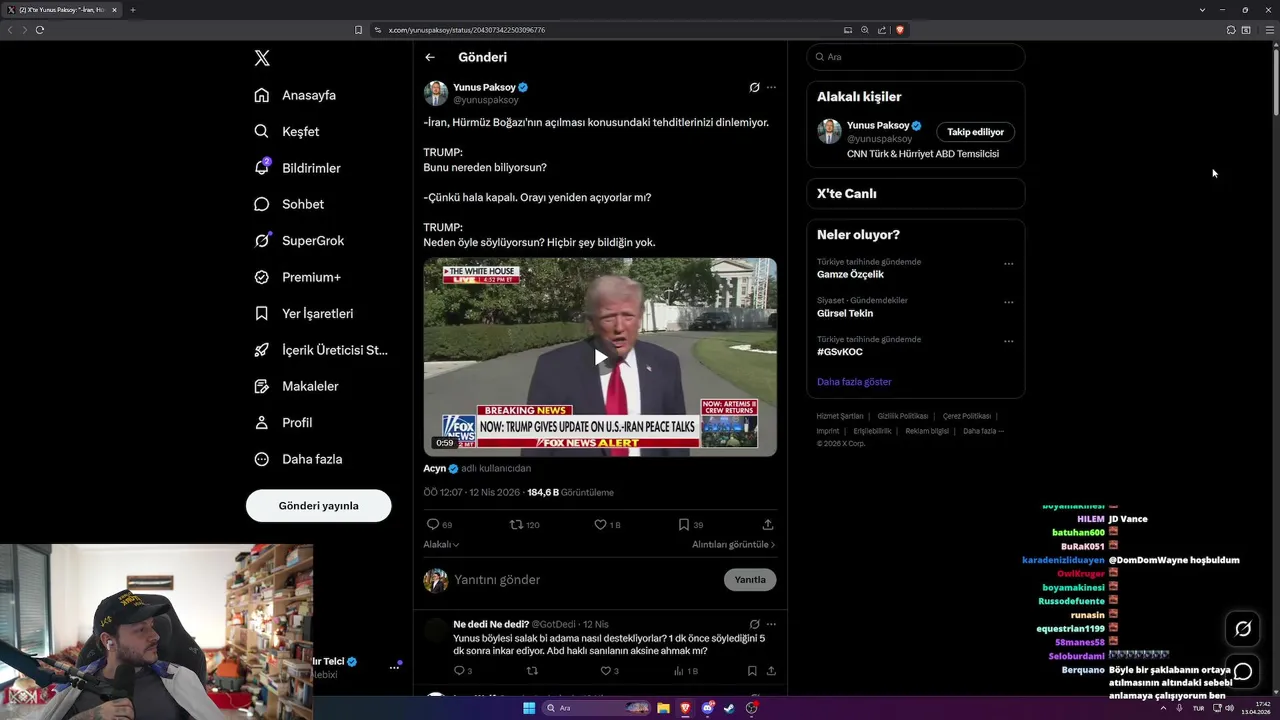Image resolution: width=1280 pixels, height=720 pixels.
Task: Open Hizmet Şartları footer link
Action: 840,416
